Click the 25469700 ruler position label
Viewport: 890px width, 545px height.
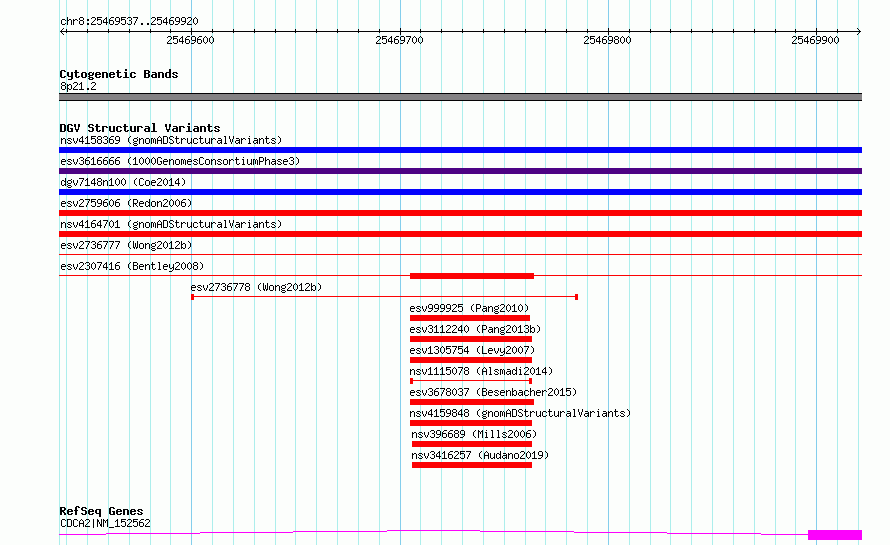pos(399,40)
